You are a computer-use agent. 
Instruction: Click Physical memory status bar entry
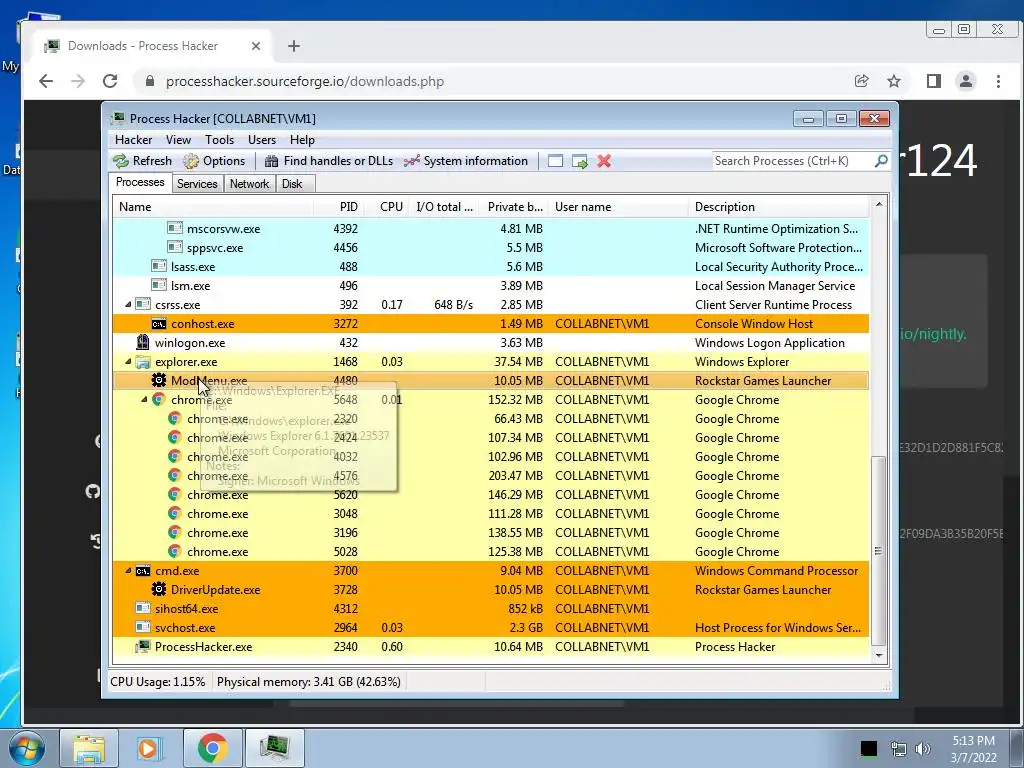click(309, 682)
